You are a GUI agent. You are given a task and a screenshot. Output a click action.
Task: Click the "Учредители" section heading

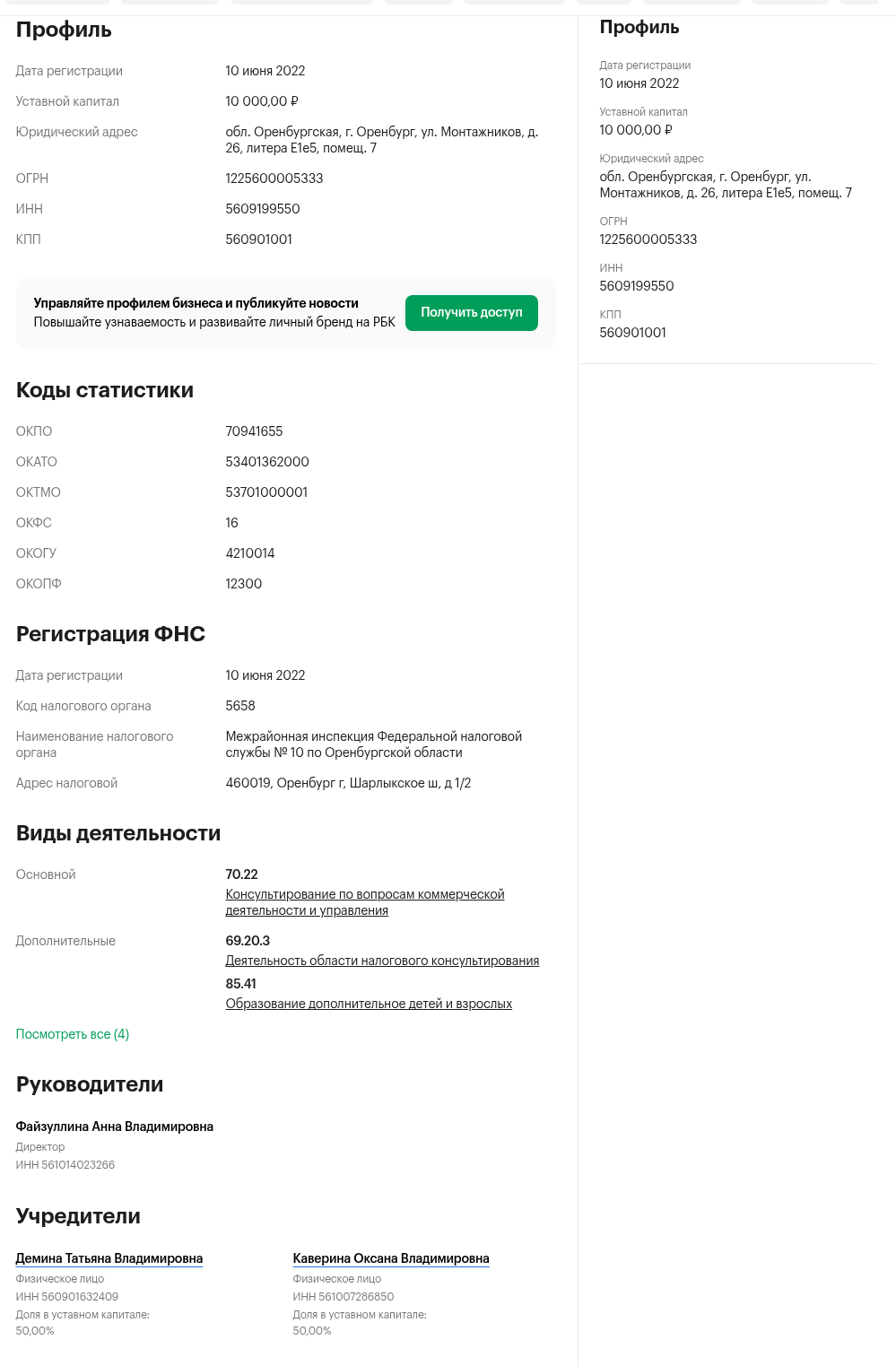point(77,1216)
